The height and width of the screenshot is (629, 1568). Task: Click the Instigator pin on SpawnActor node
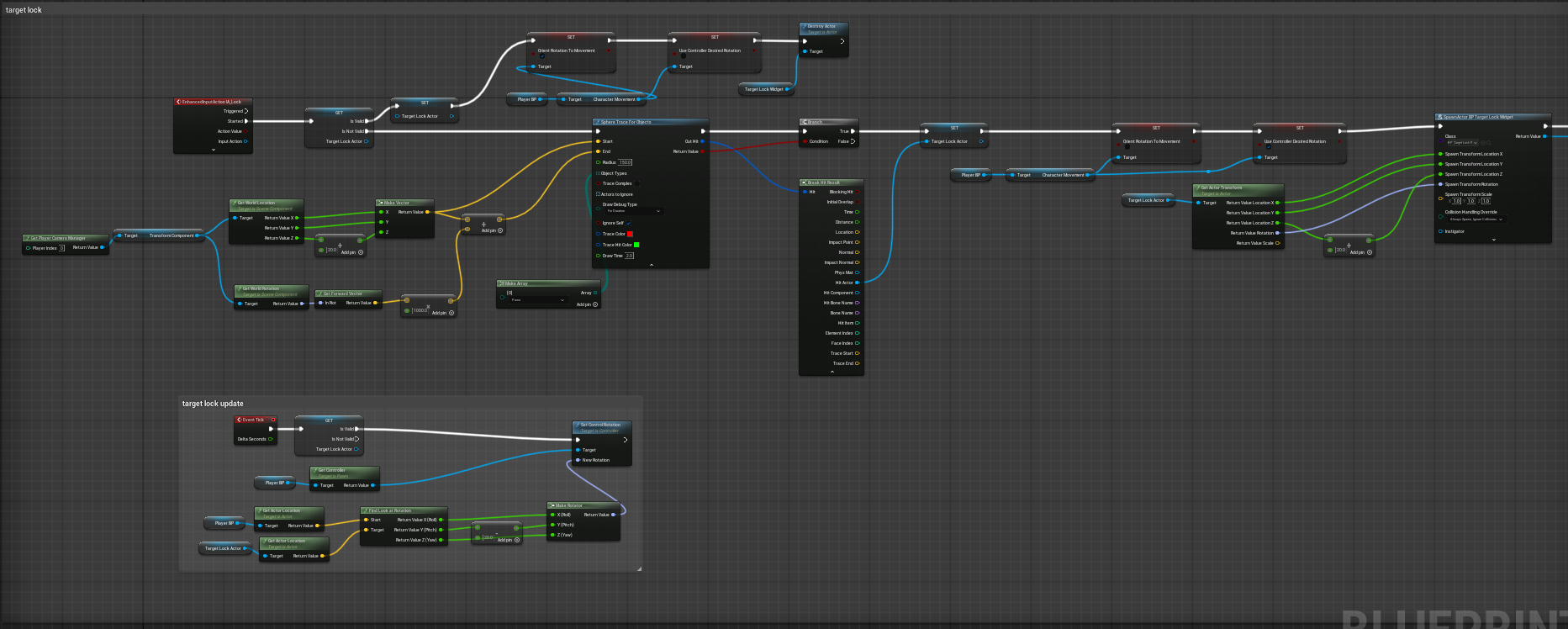pyautogui.click(x=1441, y=231)
